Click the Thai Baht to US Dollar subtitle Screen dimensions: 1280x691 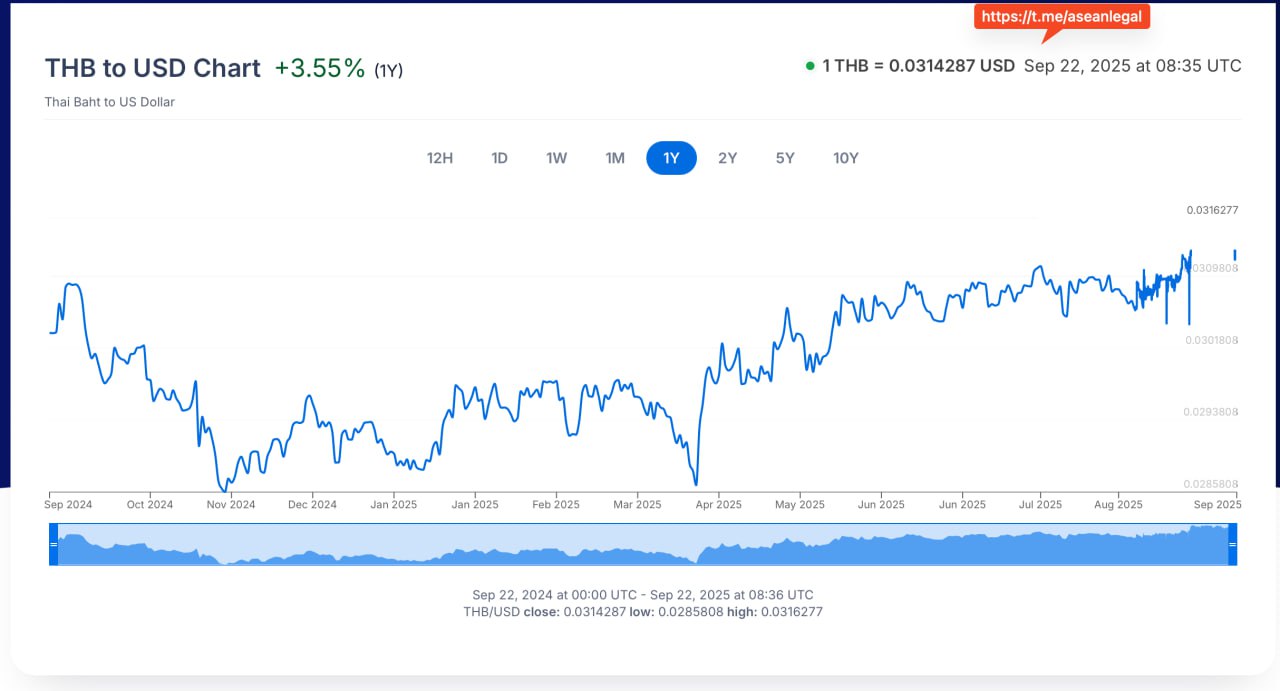(110, 102)
